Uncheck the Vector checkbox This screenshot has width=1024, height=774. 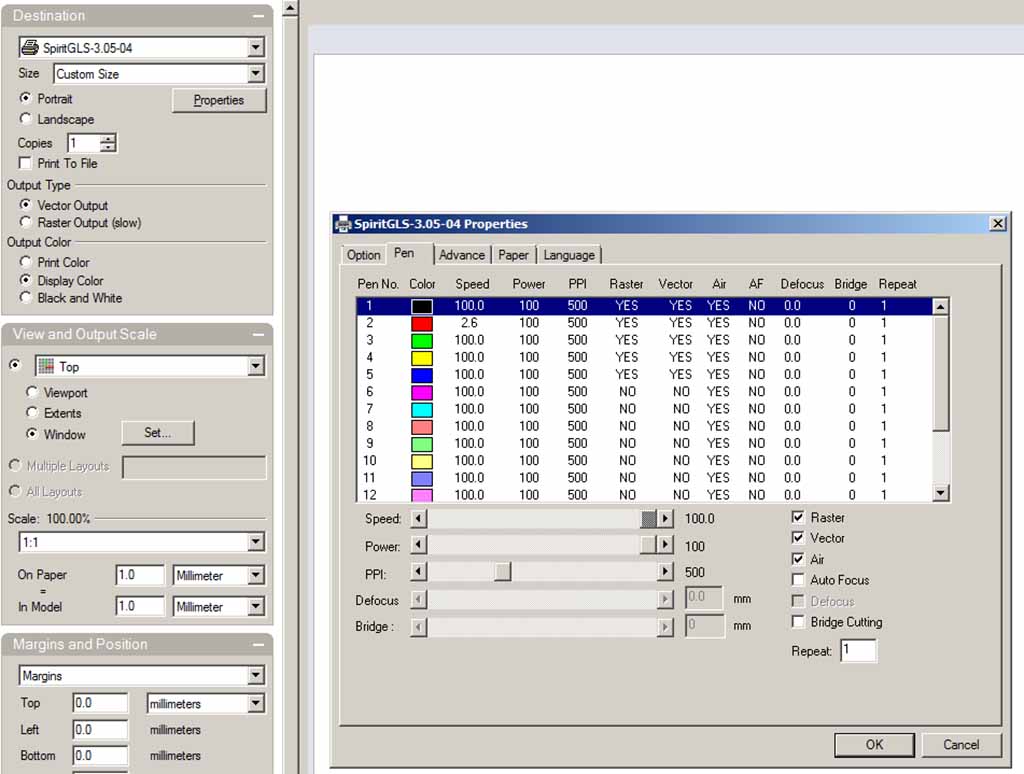click(x=798, y=538)
